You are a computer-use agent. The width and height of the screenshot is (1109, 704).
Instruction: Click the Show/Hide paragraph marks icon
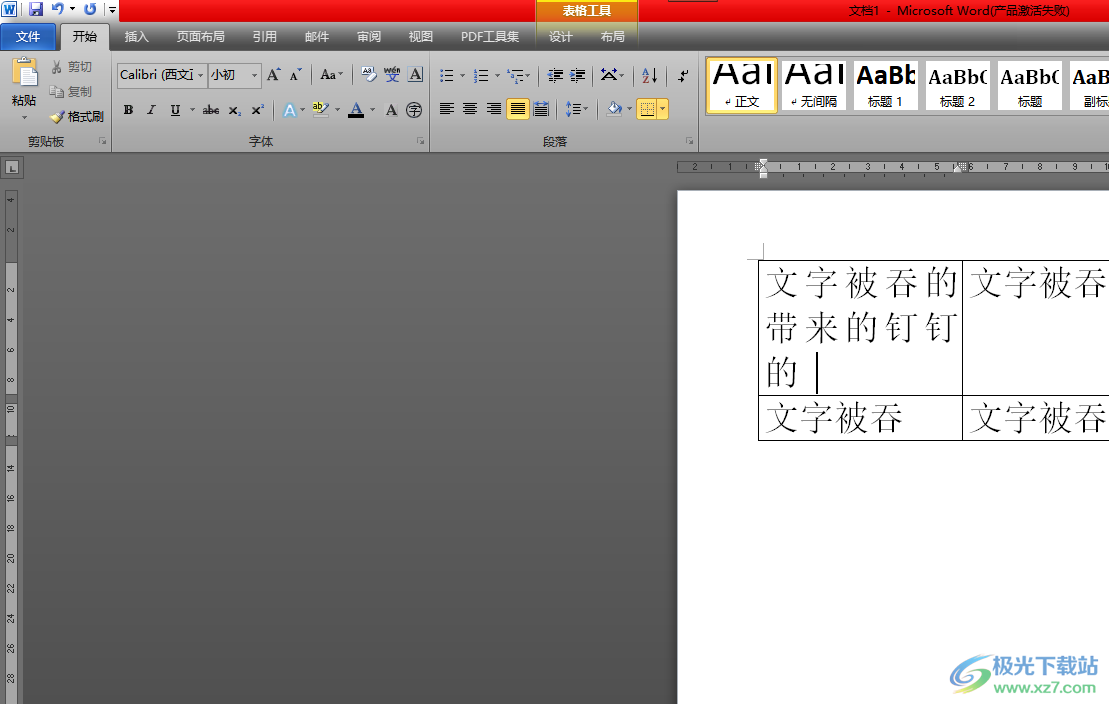coord(683,75)
